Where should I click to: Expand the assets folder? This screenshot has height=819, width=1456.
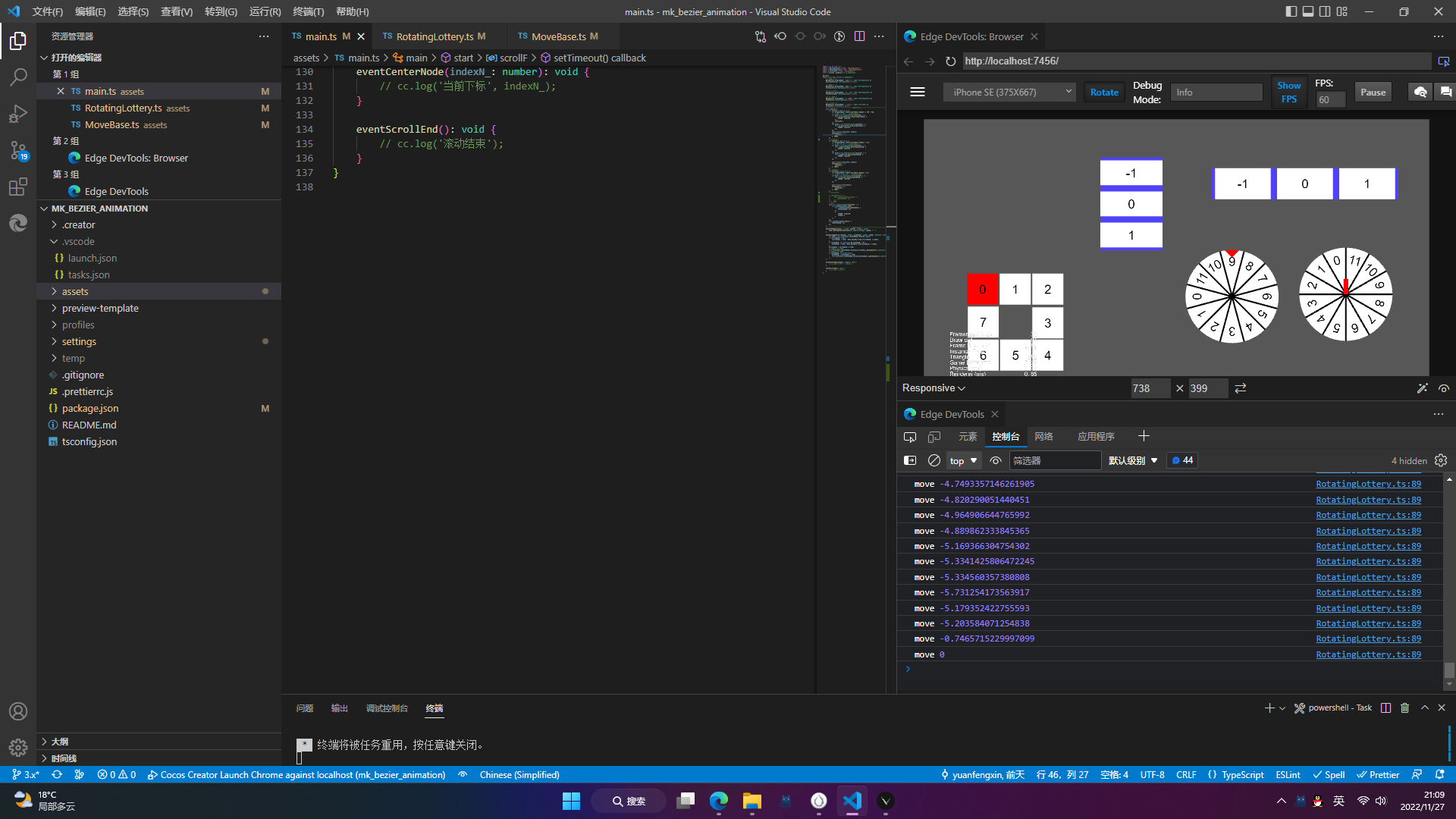click(75, 291)
